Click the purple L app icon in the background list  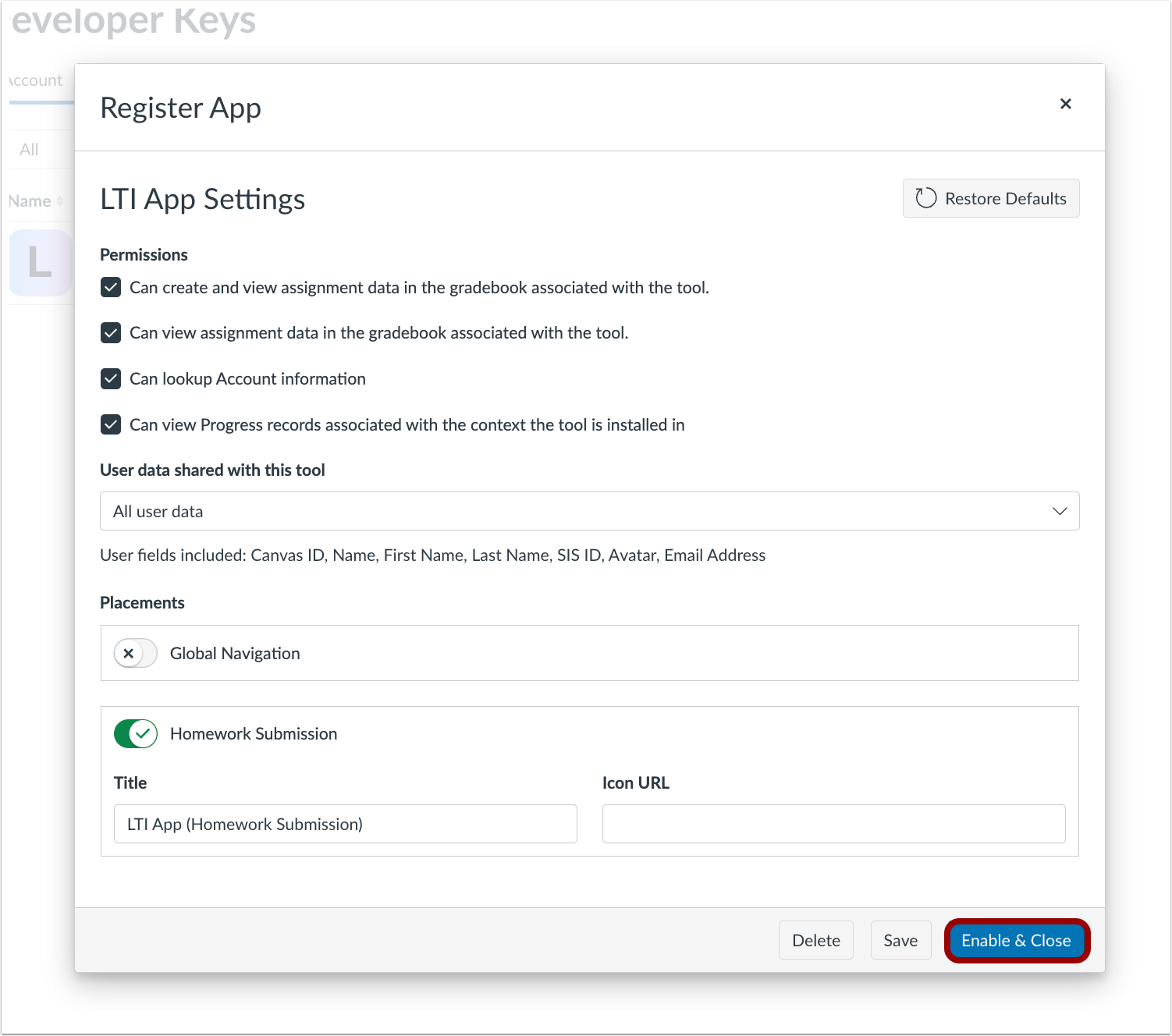(41, 263)
